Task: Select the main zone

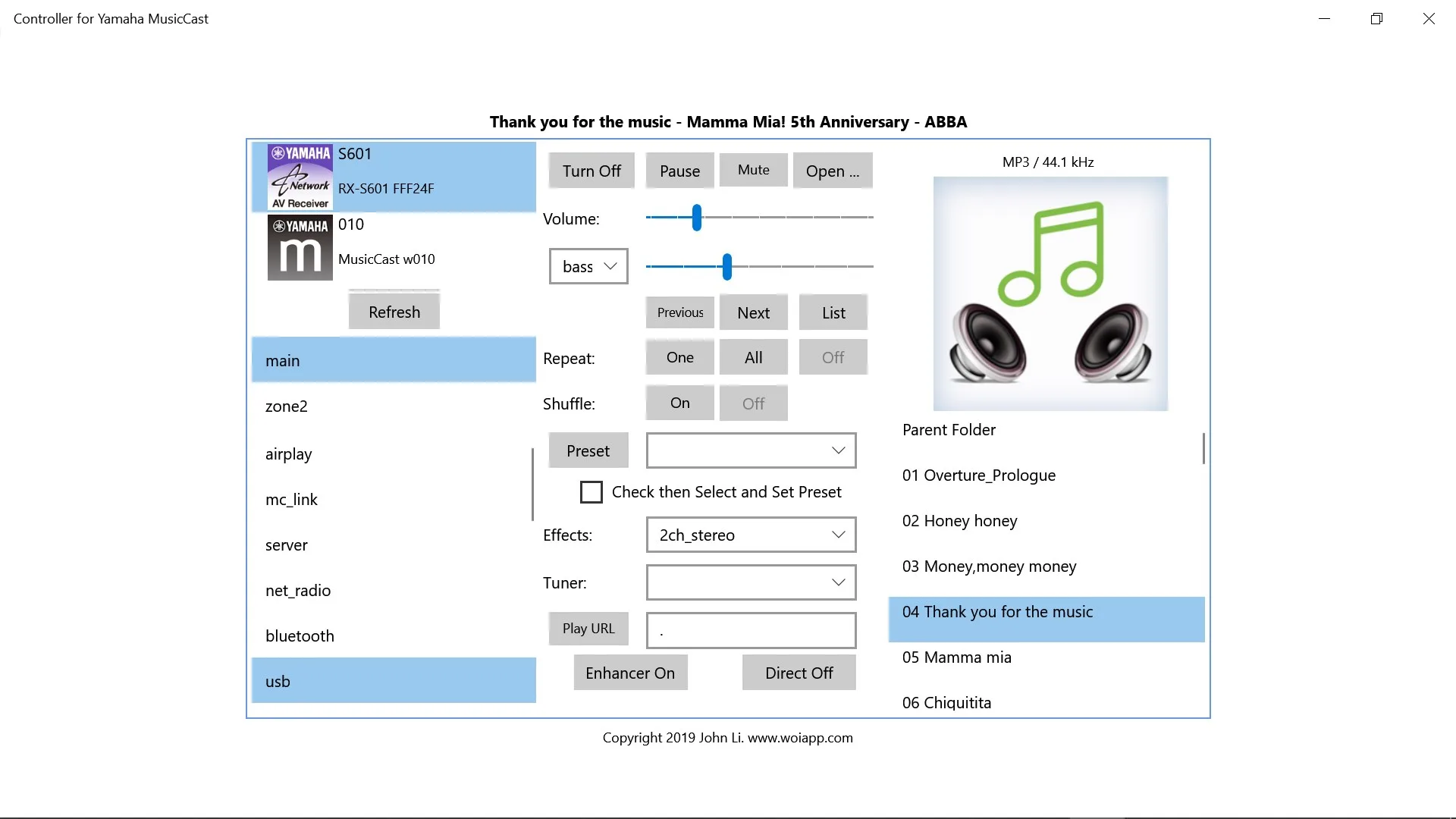Action: tap(394, 360)
